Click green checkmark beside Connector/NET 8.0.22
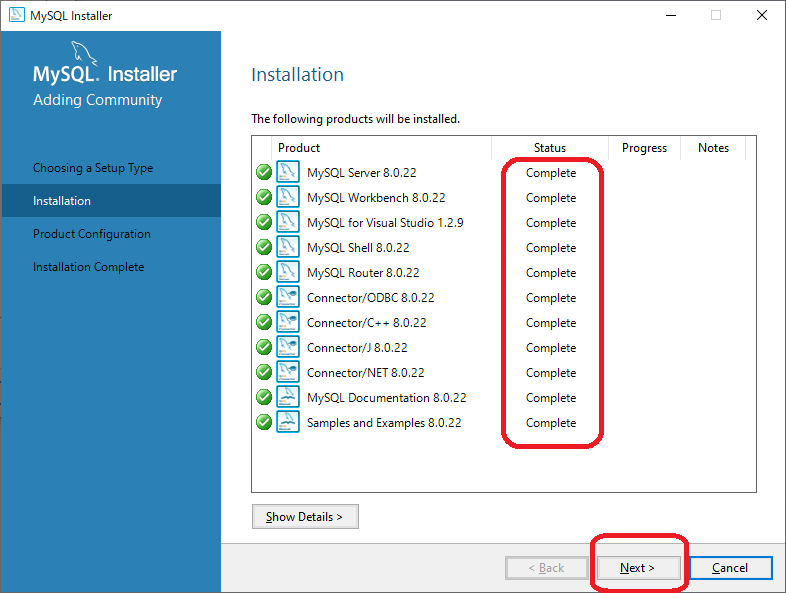 (x=264, y=372)
